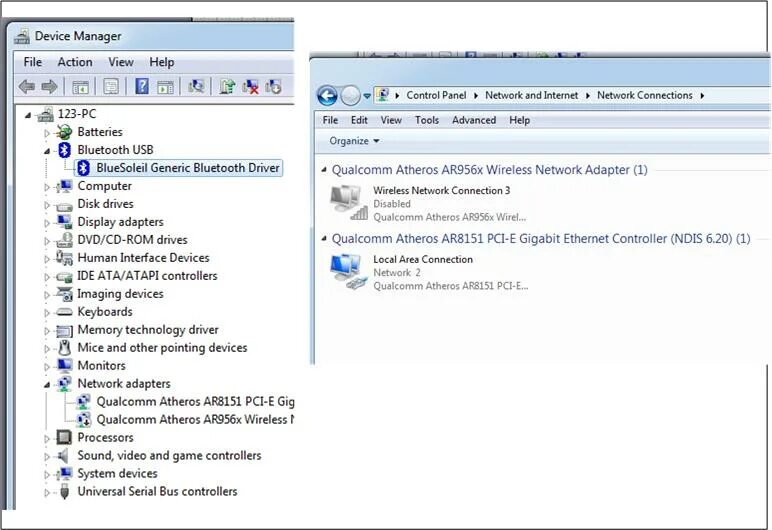Select the Monitors item
The image size is (772, 530).
coord(101,366)
